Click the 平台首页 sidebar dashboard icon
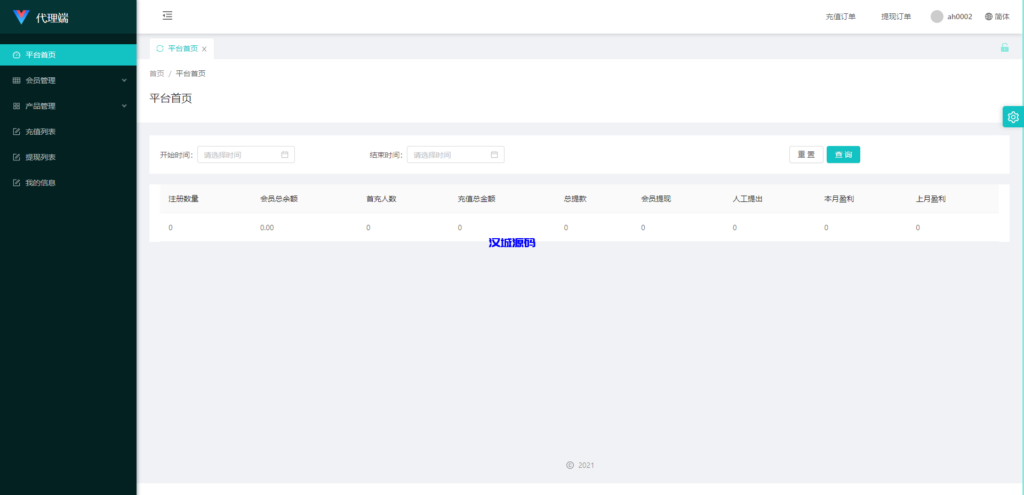This screenshot has height=495, width=1024. (16, 55)
